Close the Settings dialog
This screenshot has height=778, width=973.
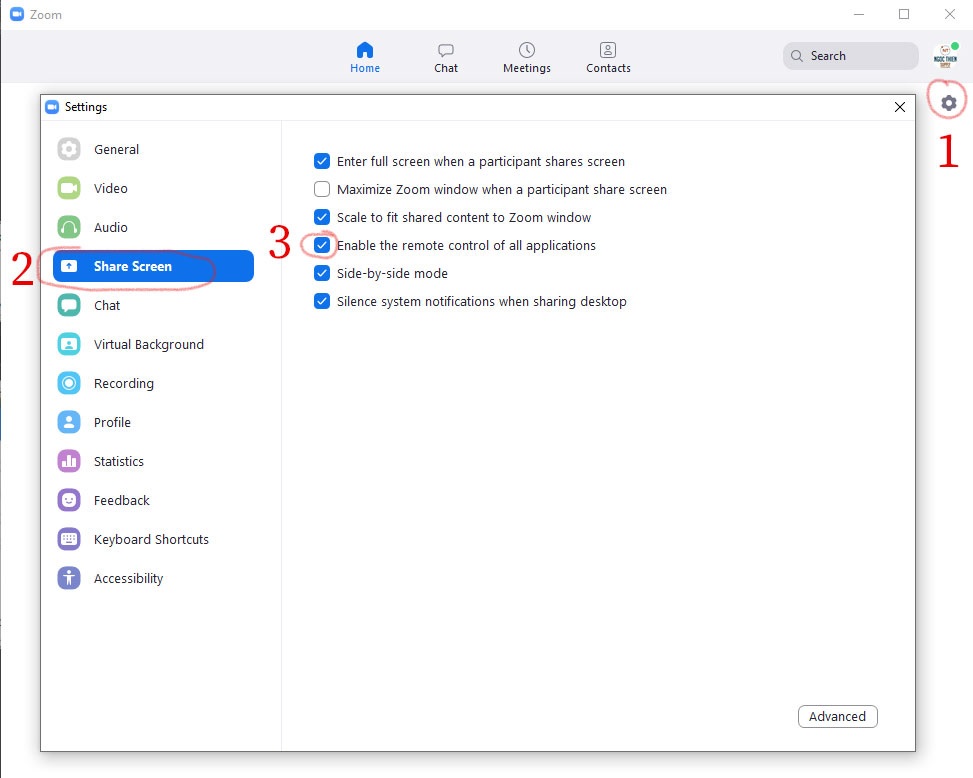(x=899, y=107)
